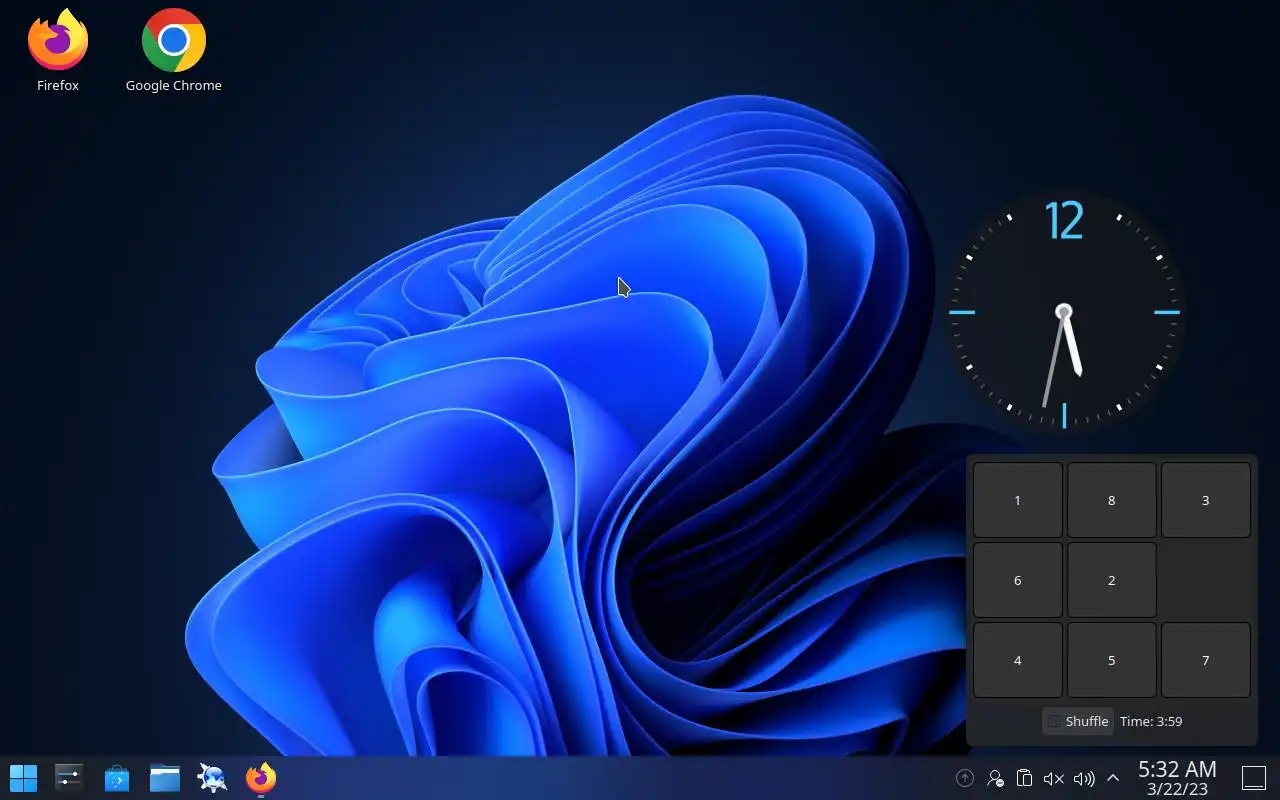Screen dimensions: 1280x800
Task: Launch the Discover software store
Action: click(117, 777)
